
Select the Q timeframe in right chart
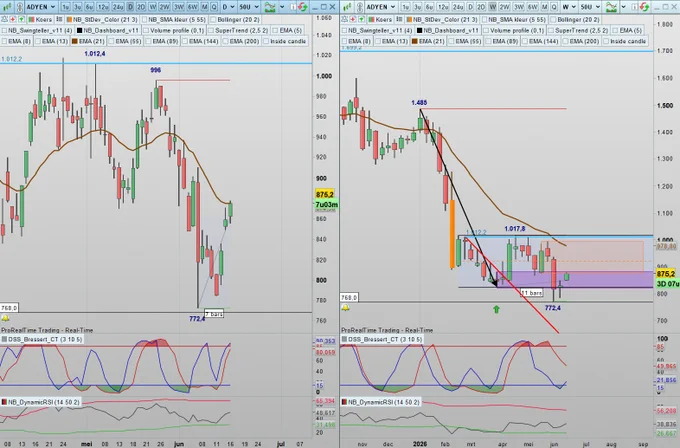[554, 7]
